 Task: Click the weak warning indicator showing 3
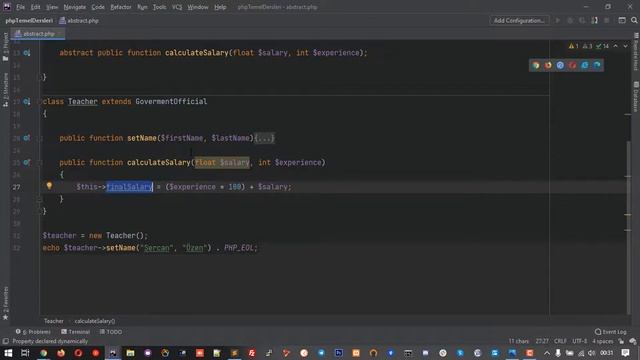(x=587, y=46)
